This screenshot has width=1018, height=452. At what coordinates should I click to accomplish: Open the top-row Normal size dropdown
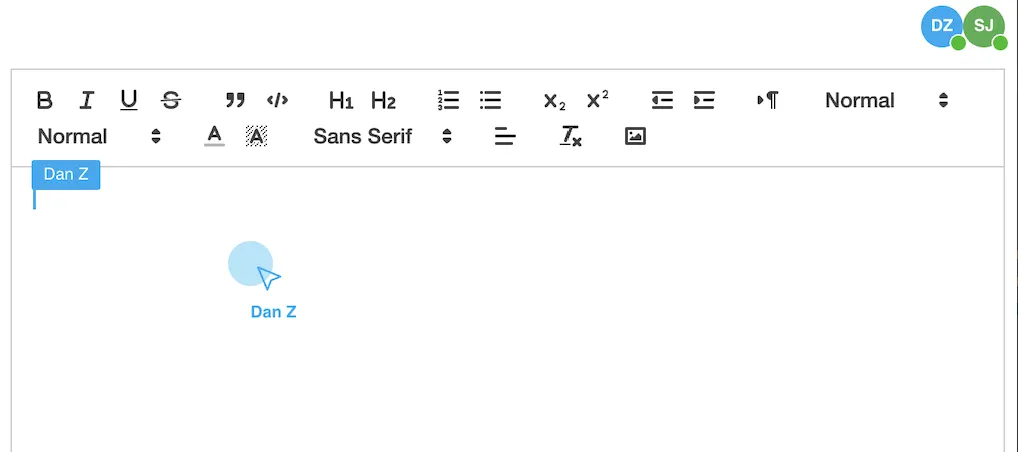(x=886, y=101)
